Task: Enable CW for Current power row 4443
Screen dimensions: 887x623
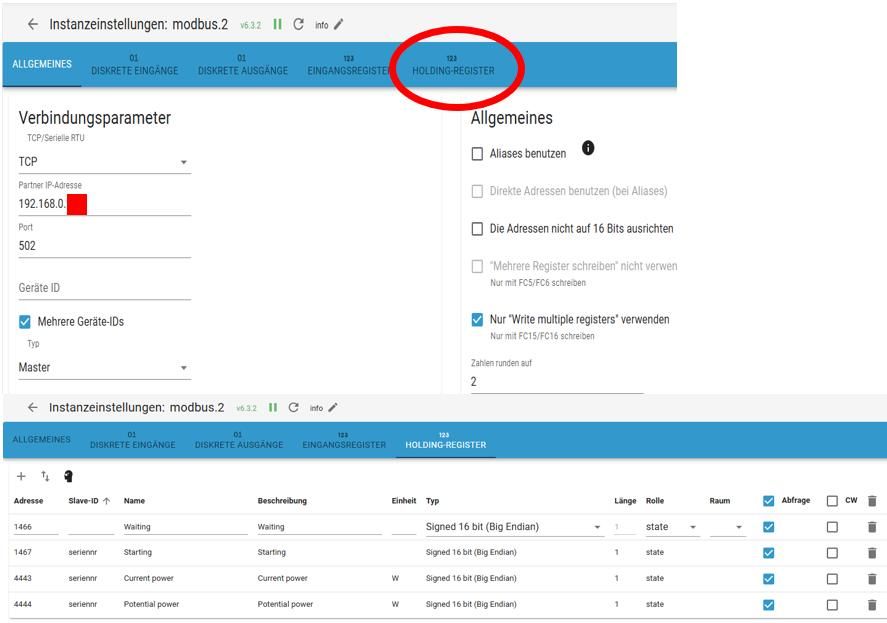Action: pos(832,579)
